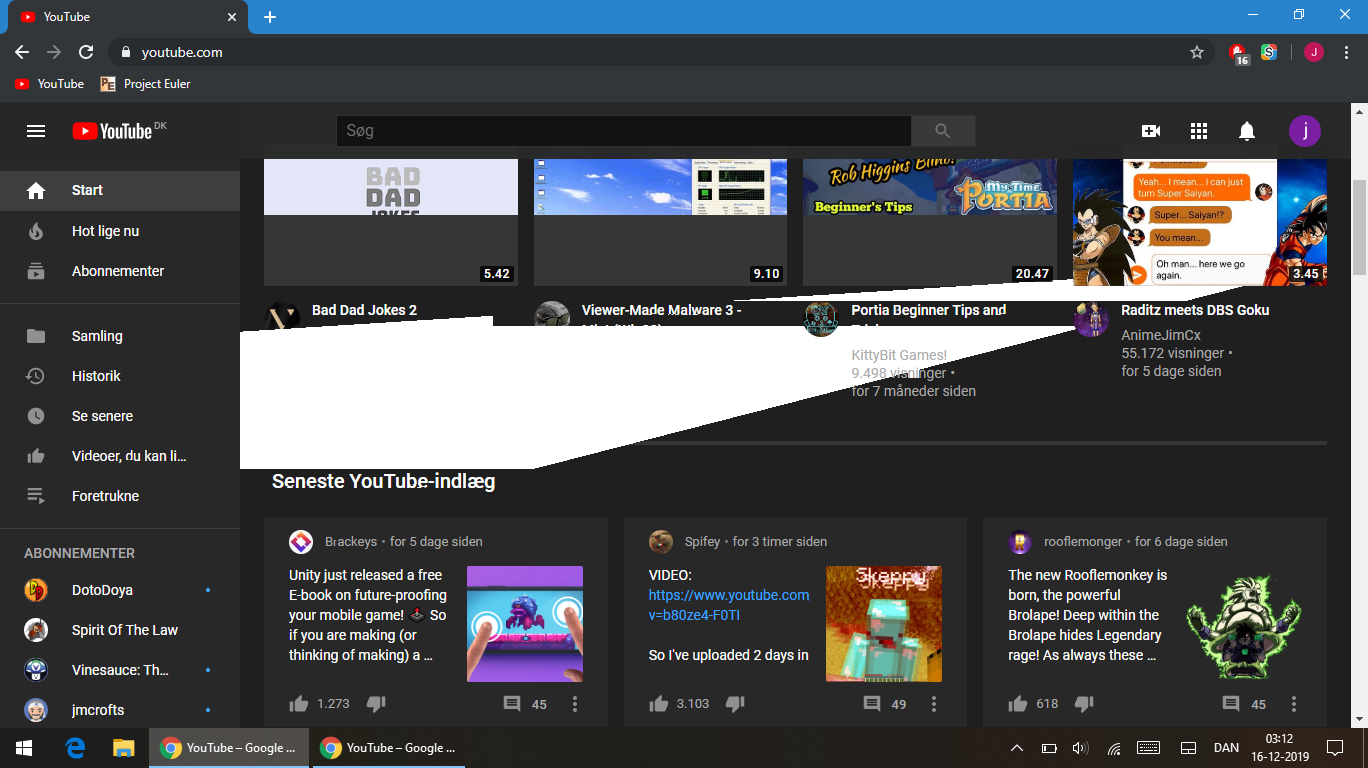This screenshot has height=768, width=1368.
Task: Open Raditz Goku video thumbnail
Action: click(x=1200, y=222)
